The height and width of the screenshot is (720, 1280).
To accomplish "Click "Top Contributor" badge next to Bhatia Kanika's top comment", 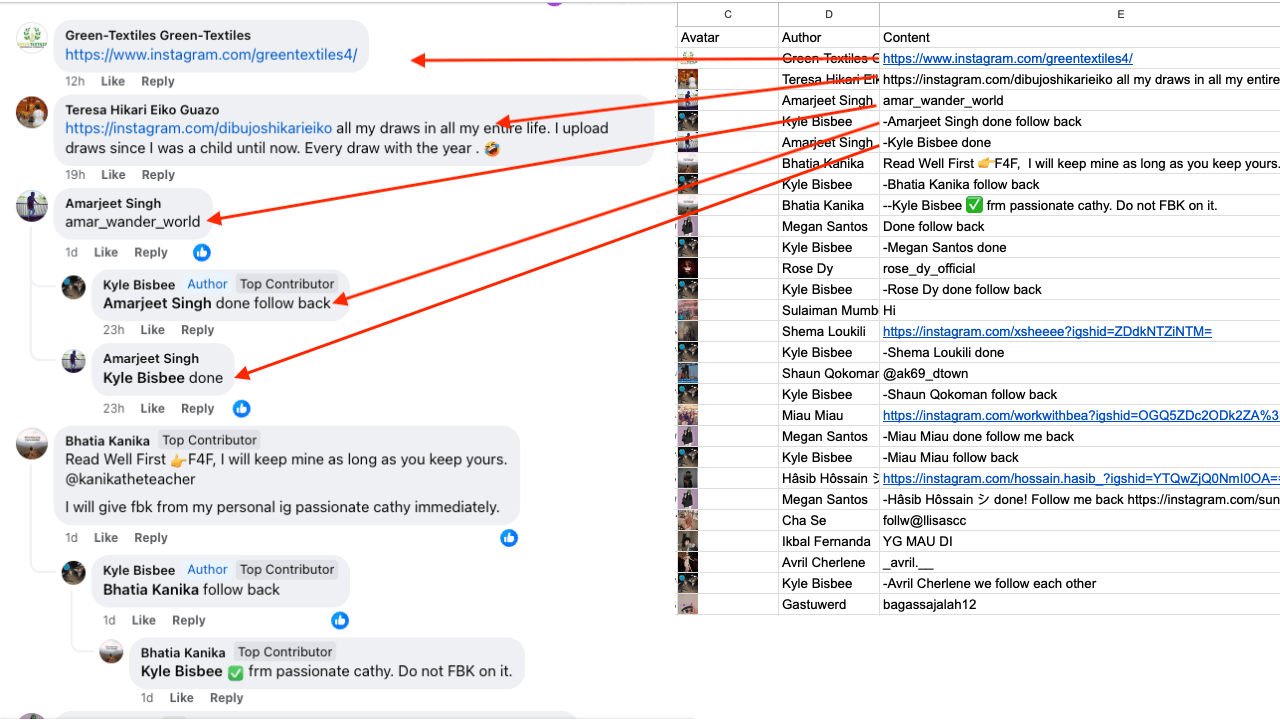I will coord(210,440).
